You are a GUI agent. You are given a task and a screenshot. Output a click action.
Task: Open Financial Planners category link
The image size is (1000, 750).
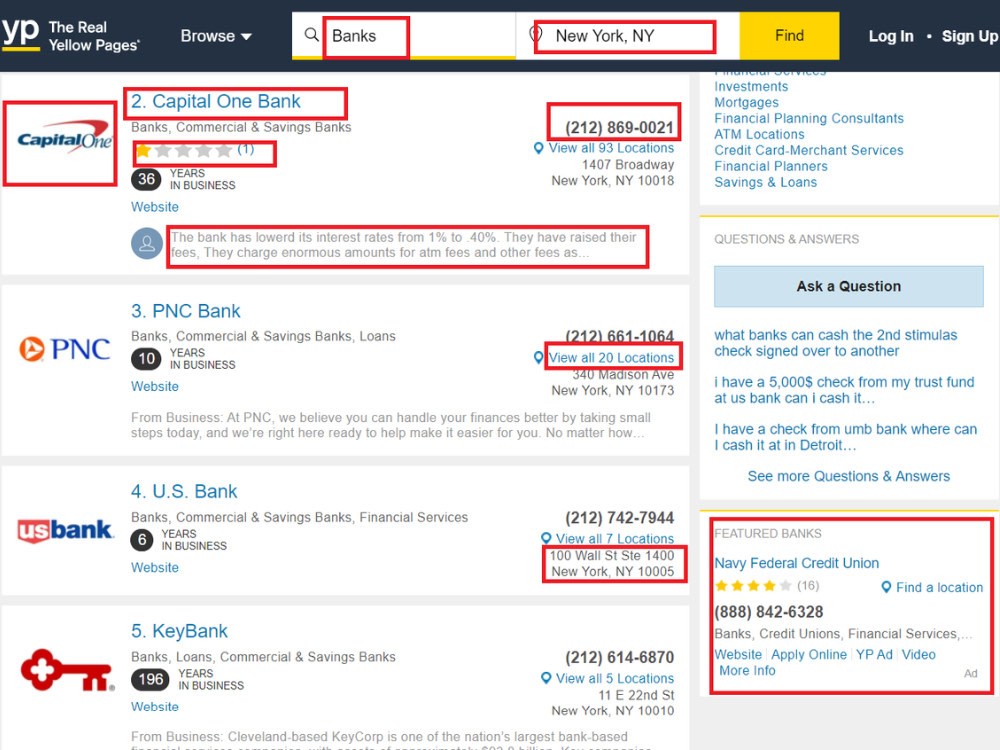tap(770, 166)
